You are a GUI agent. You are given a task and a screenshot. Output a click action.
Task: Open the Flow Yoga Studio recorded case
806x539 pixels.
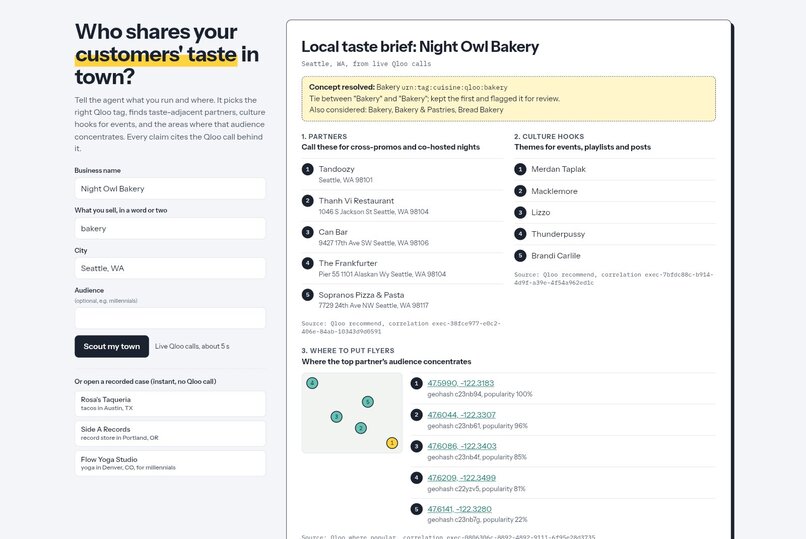[170, 463]
